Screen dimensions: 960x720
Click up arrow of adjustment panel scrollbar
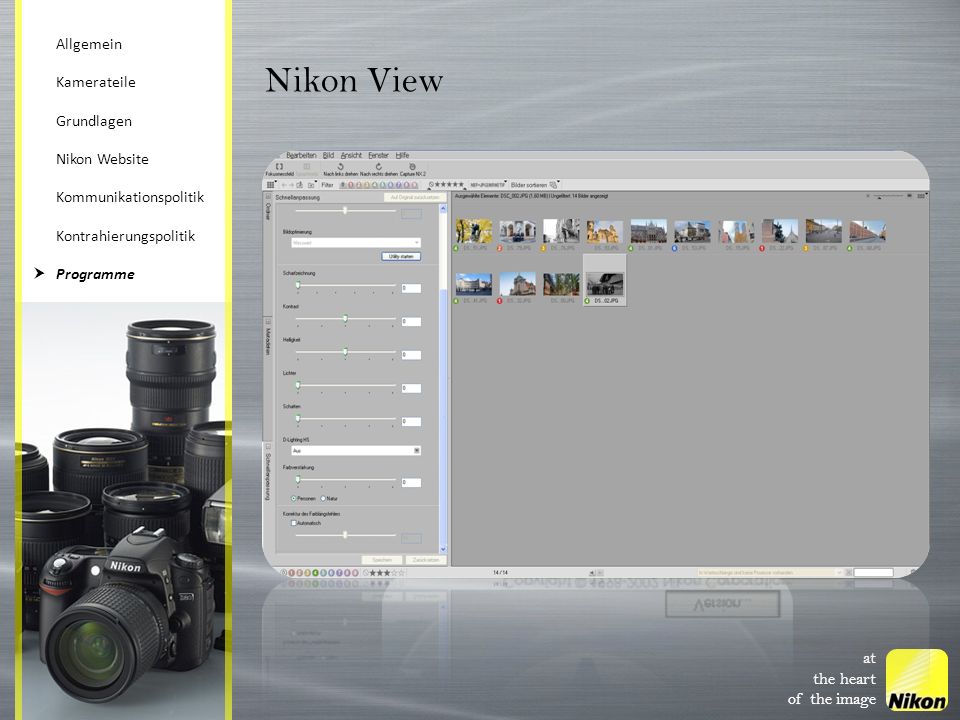point(443,209)
